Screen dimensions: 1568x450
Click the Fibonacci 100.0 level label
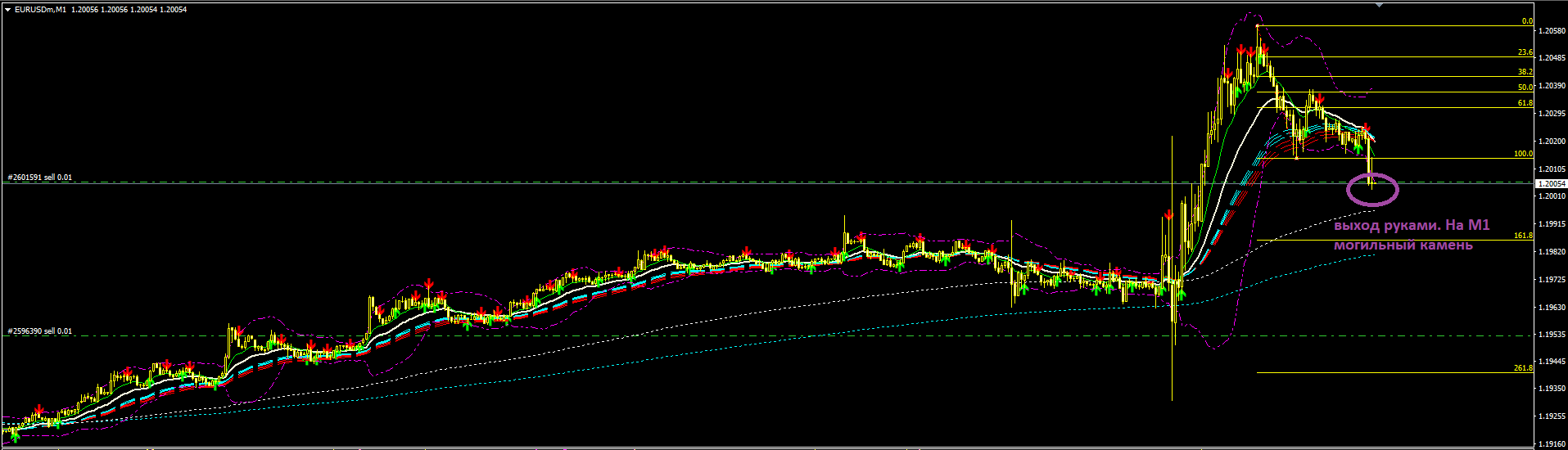[x=1524, y=154]
